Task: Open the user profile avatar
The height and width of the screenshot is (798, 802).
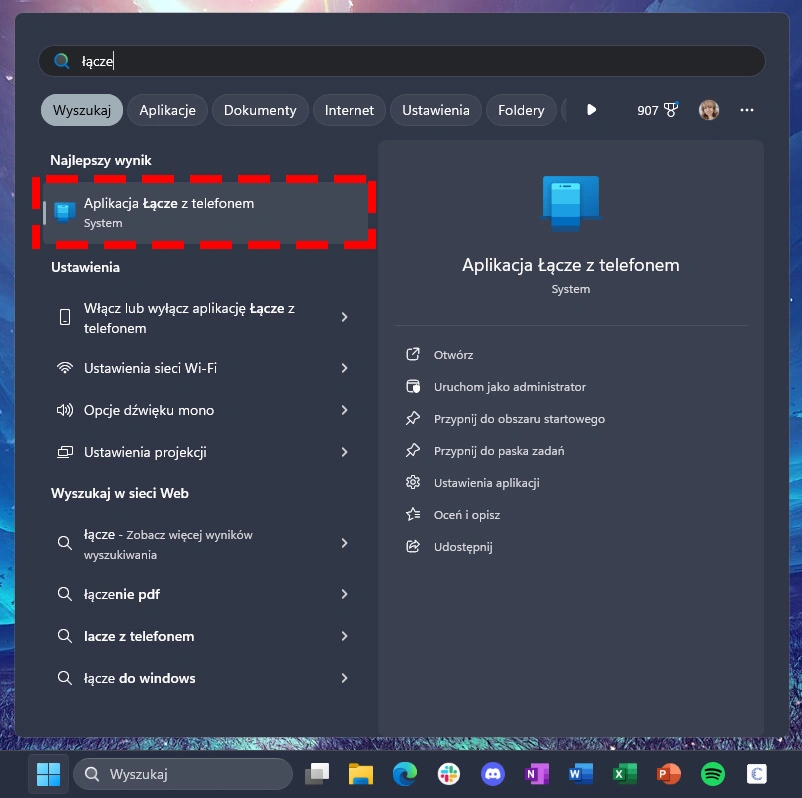Action: click(x=708, y=110)
